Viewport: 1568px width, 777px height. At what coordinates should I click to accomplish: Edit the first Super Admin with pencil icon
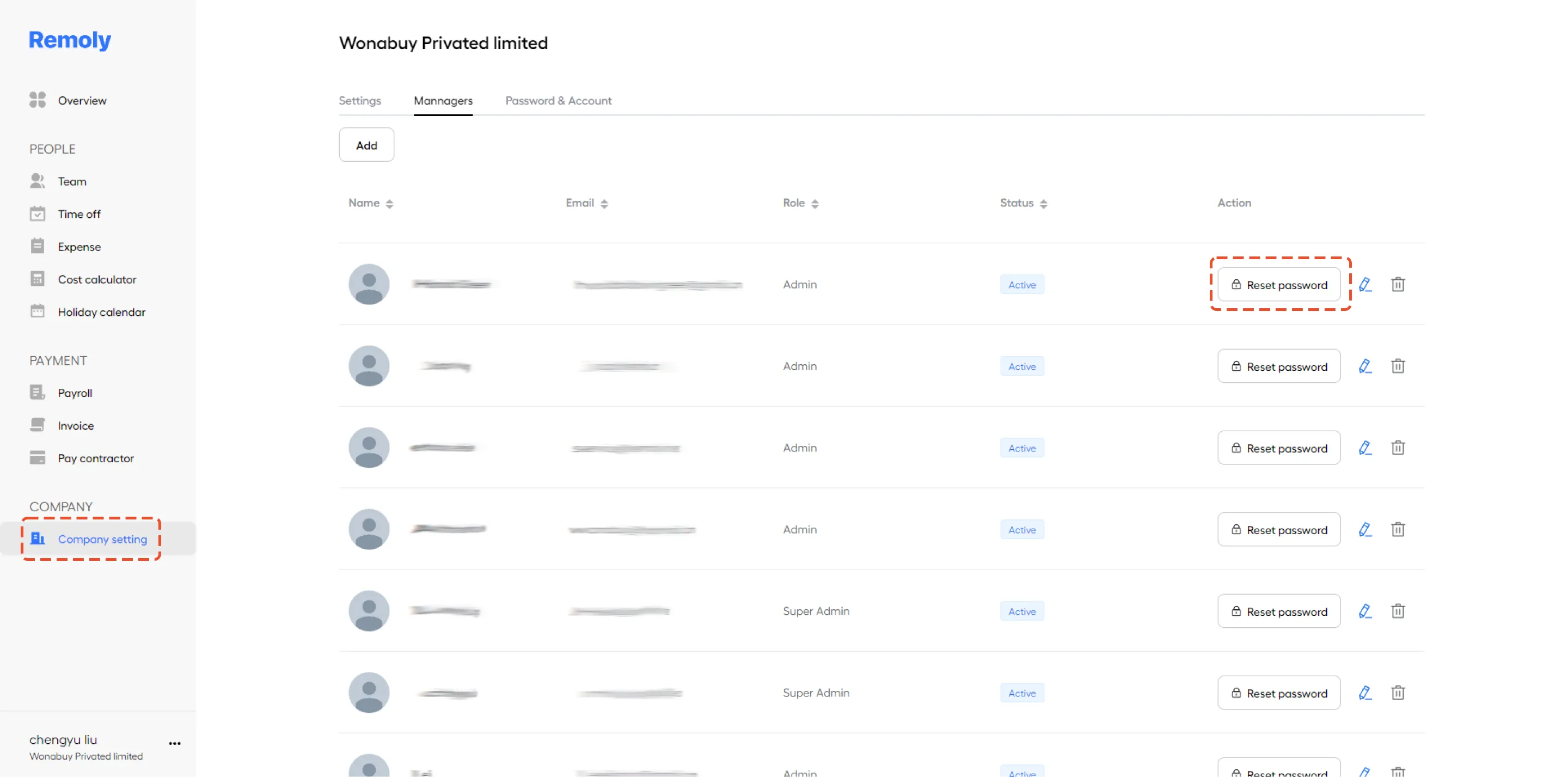1365,611
